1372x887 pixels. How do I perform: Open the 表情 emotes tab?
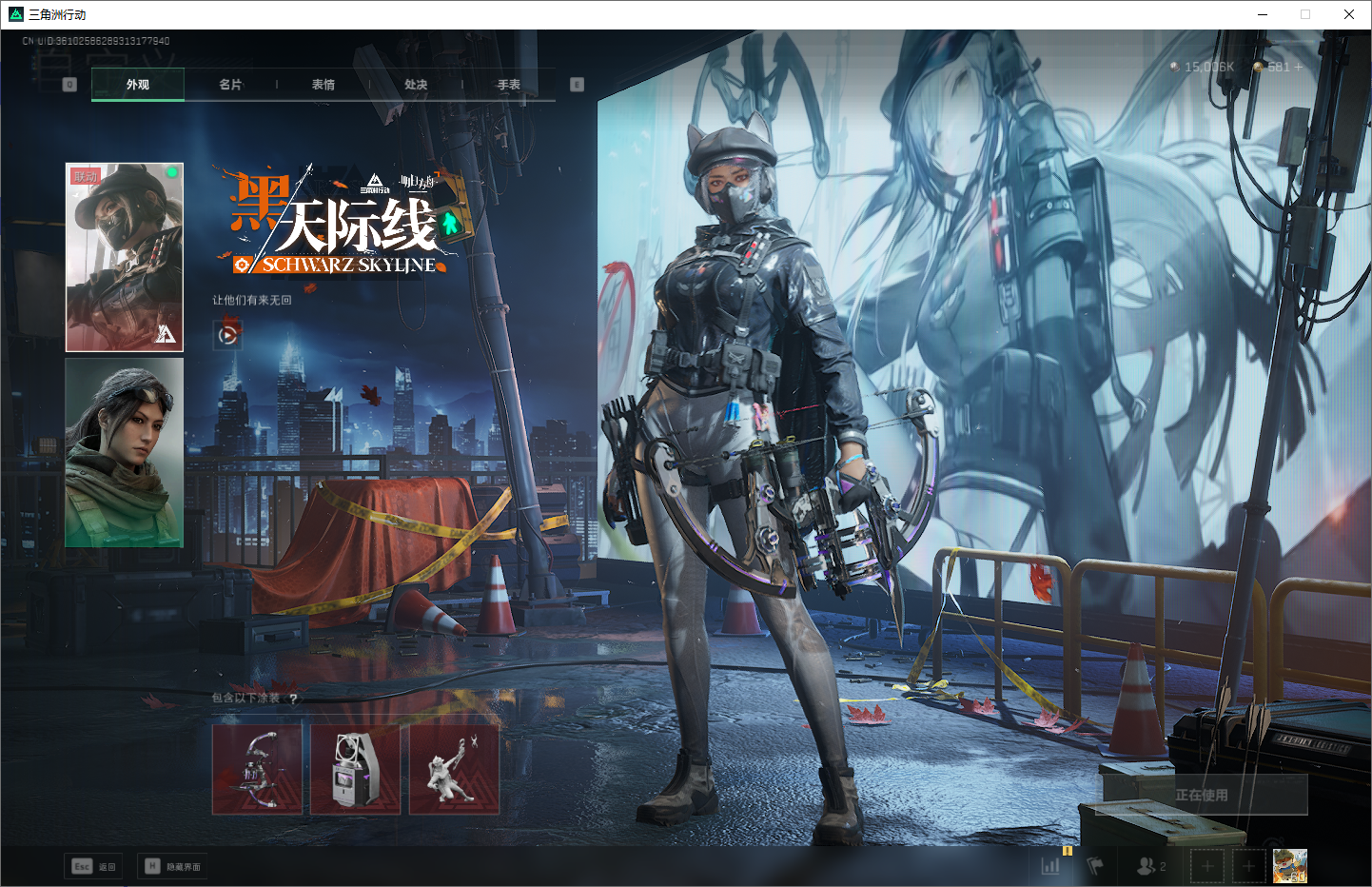point(323,85)
